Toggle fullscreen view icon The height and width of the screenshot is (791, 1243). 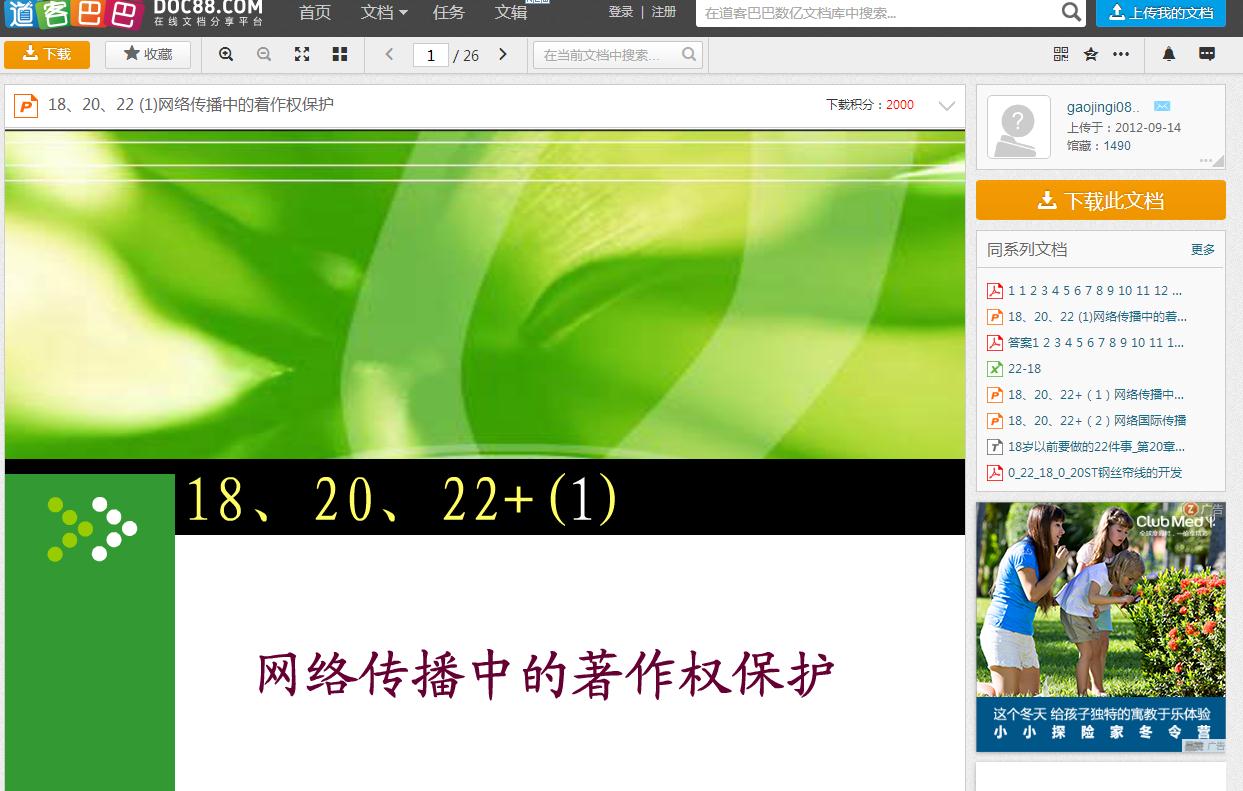(302, 54)
